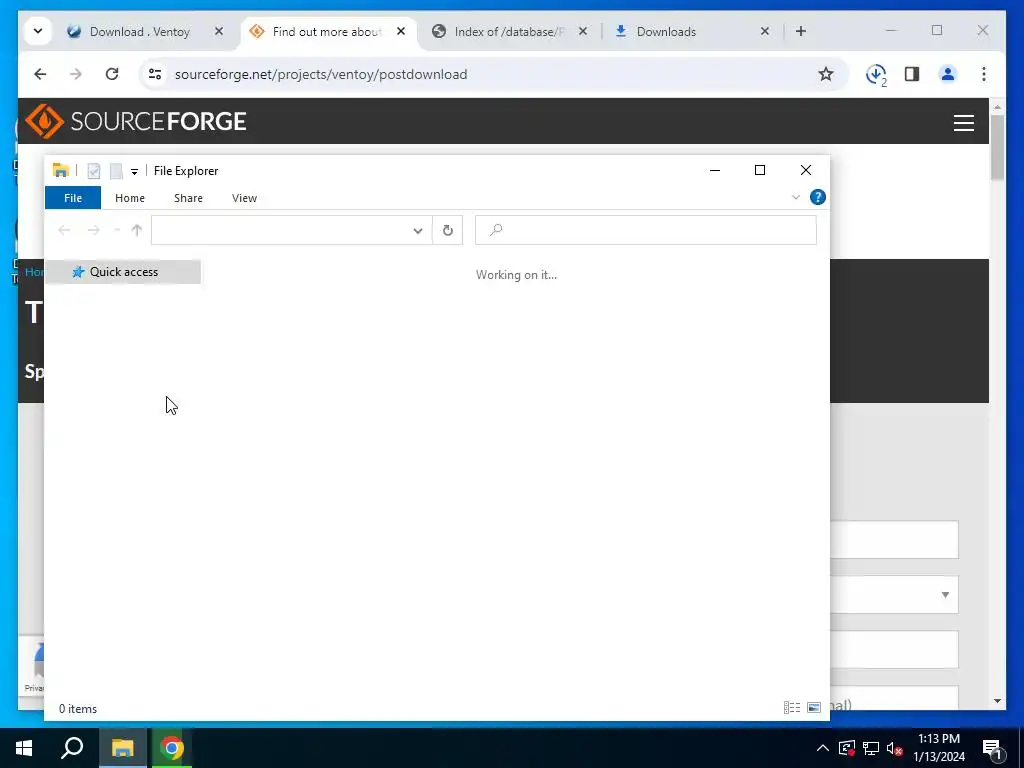Open the File tab in File Explorer
This screenshot has width=1024, height=768.
tap(72, 198)
